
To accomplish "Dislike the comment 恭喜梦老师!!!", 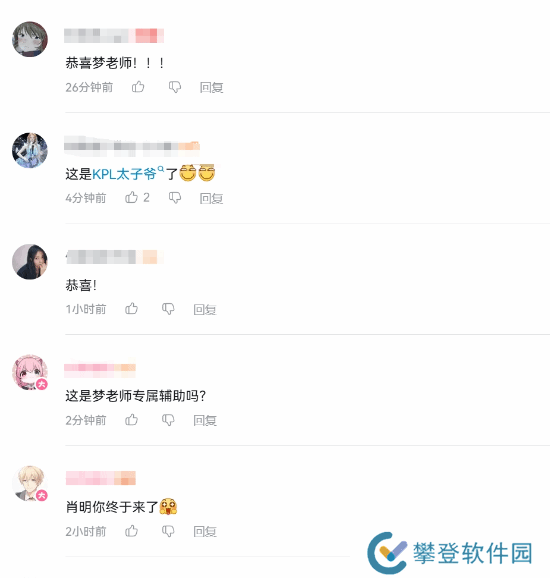I will coord(175,87).
